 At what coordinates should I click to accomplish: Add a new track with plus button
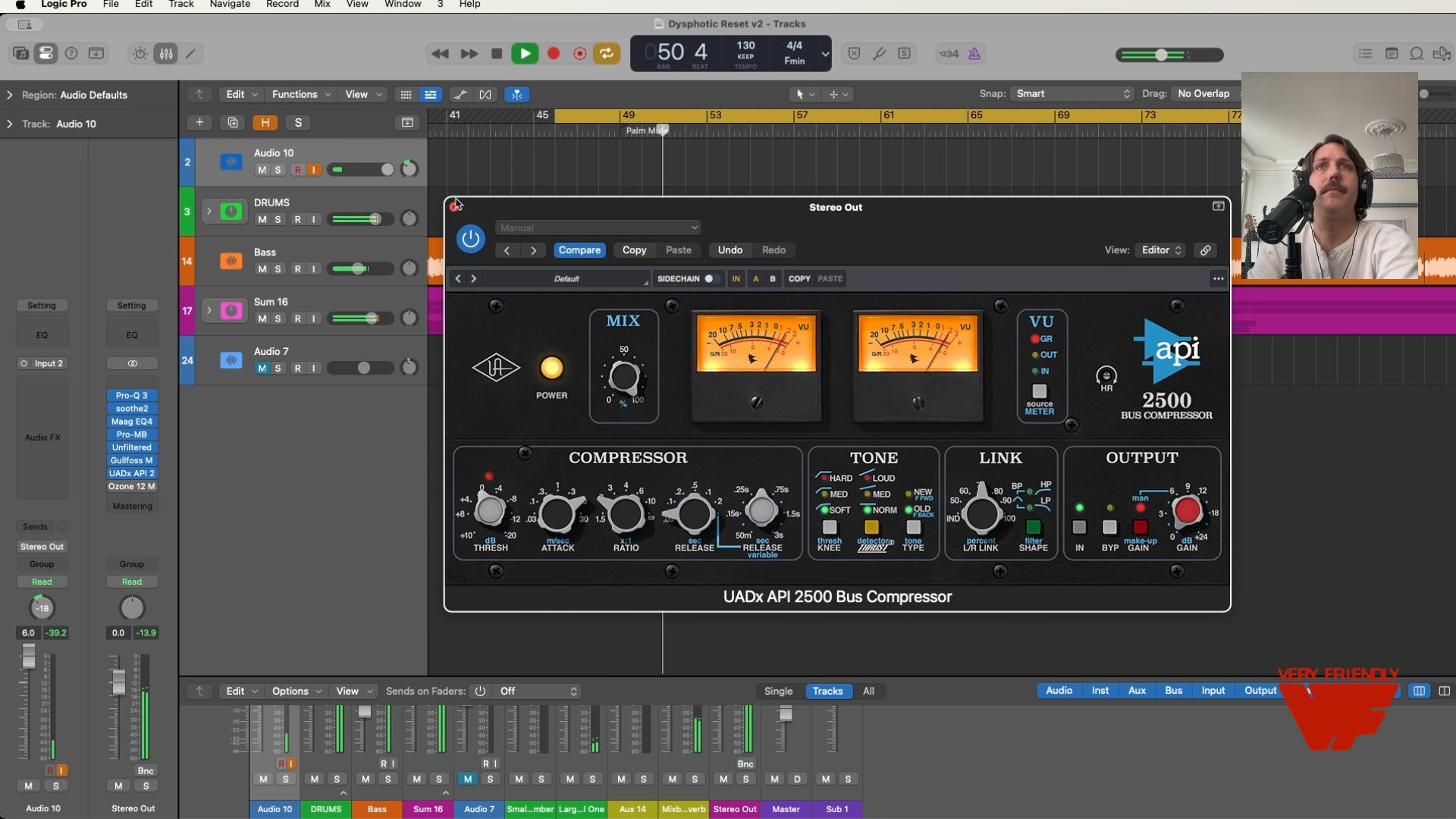pos(199,123)
